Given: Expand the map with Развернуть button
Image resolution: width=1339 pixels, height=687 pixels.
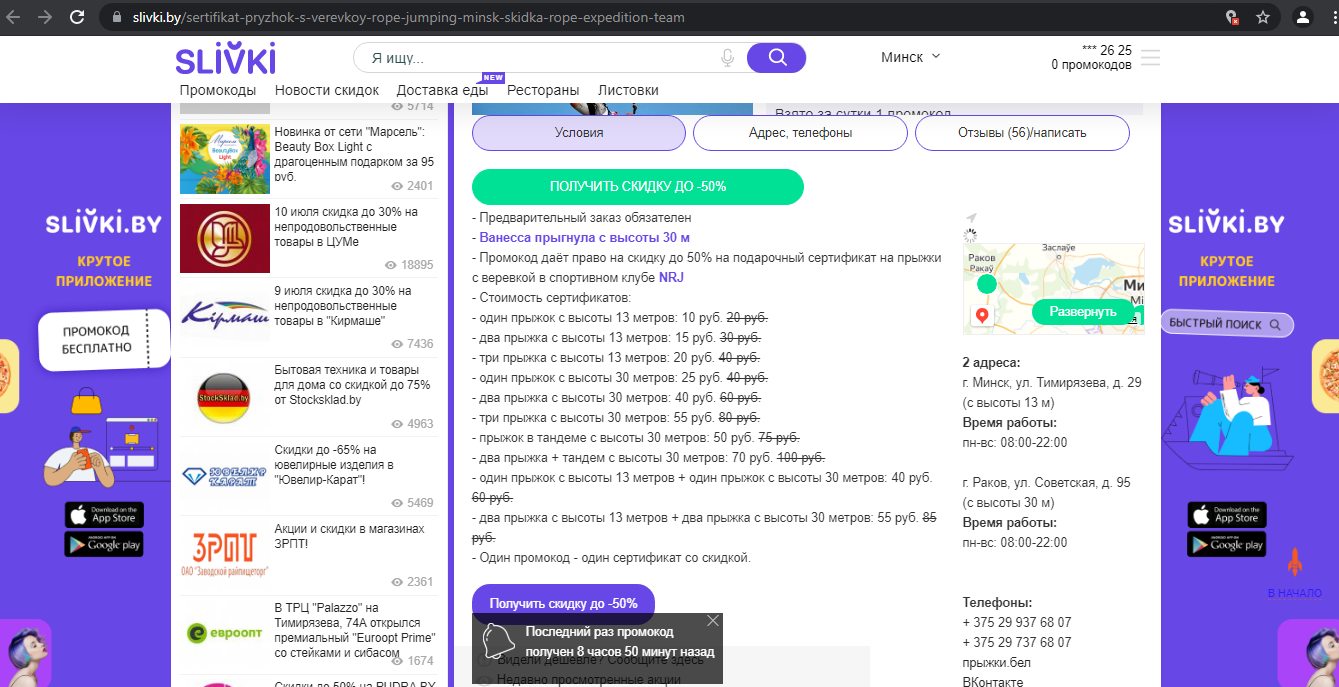Looking at the screenshot, I should (1082, 312).
